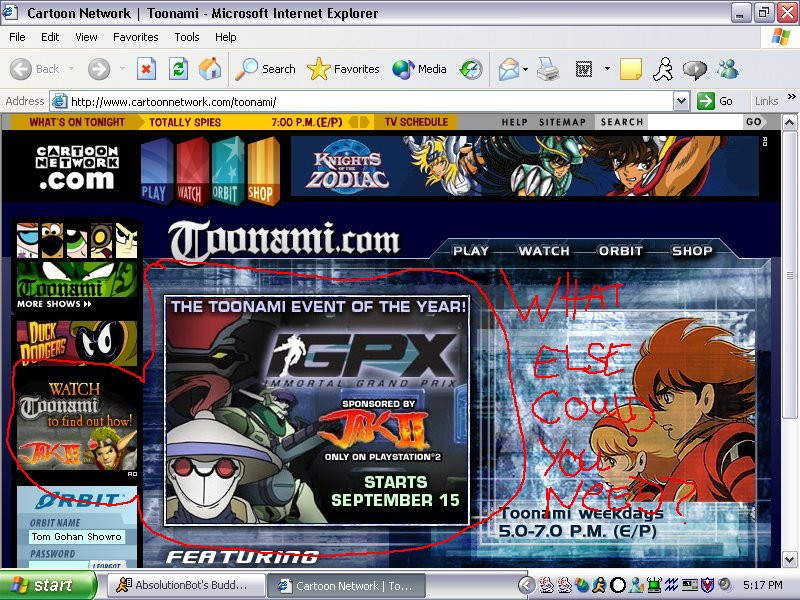Open the address bar dropdown
The image size is (800, 600).
682,101
